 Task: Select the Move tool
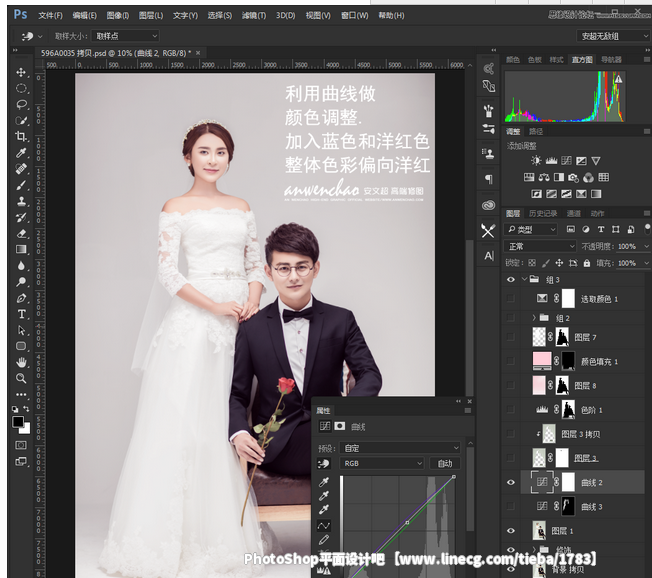21,72
